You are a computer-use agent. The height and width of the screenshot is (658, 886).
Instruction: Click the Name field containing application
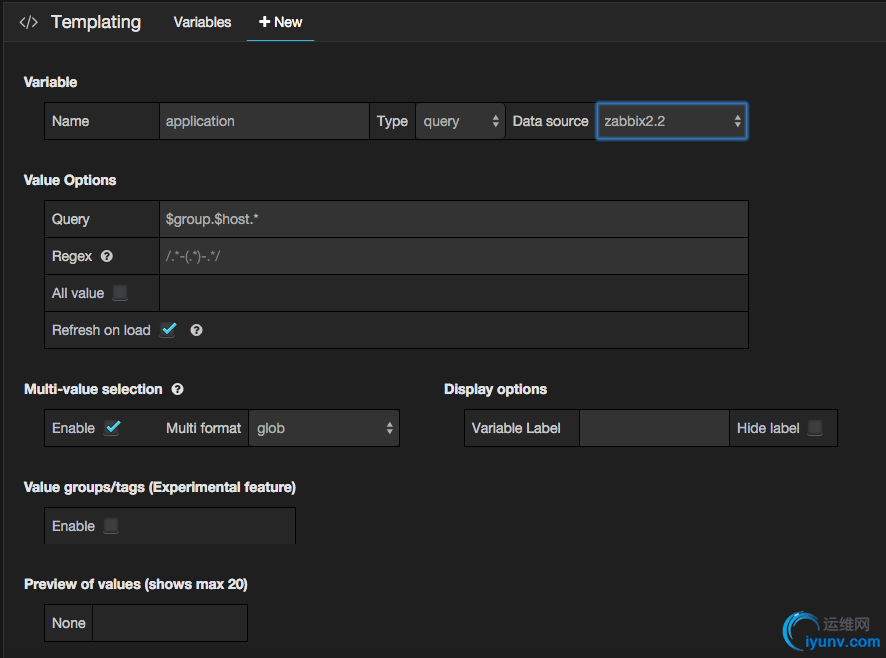tap(264, 121)
